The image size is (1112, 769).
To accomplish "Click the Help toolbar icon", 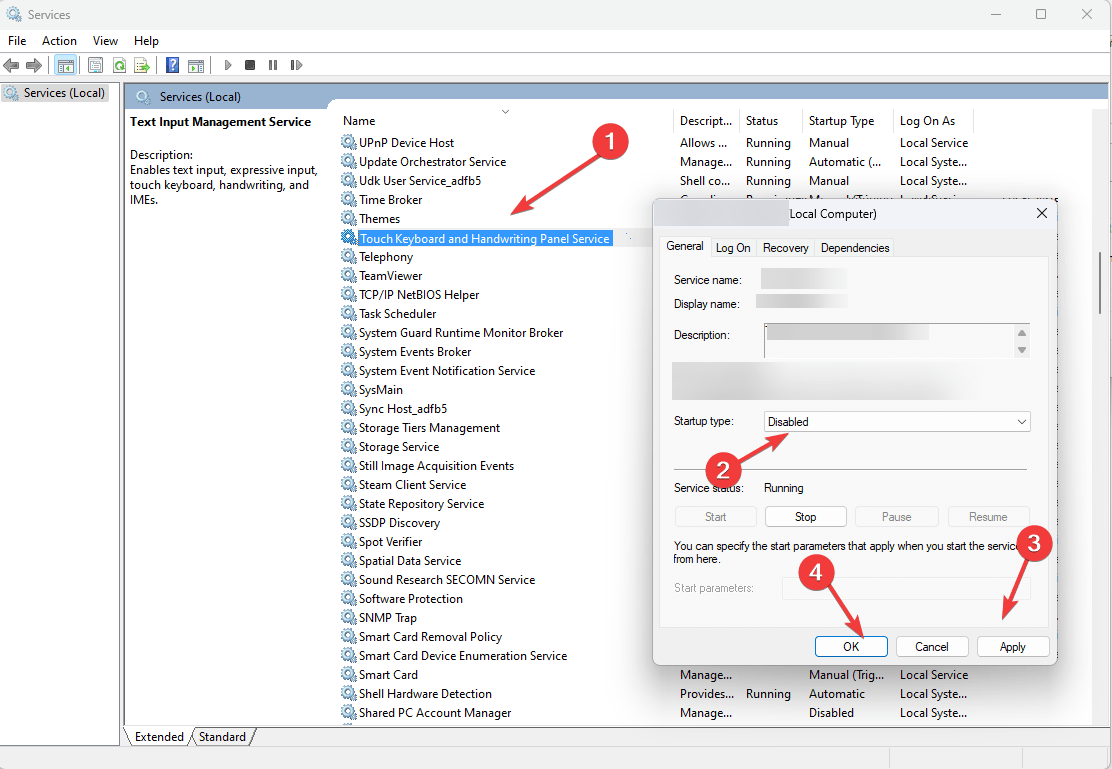I will click(172, 65).
